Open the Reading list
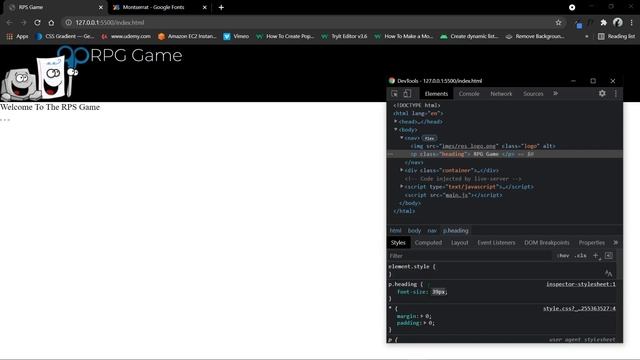The width and height of the screenshot is (640, 360). tap(616, 36)
